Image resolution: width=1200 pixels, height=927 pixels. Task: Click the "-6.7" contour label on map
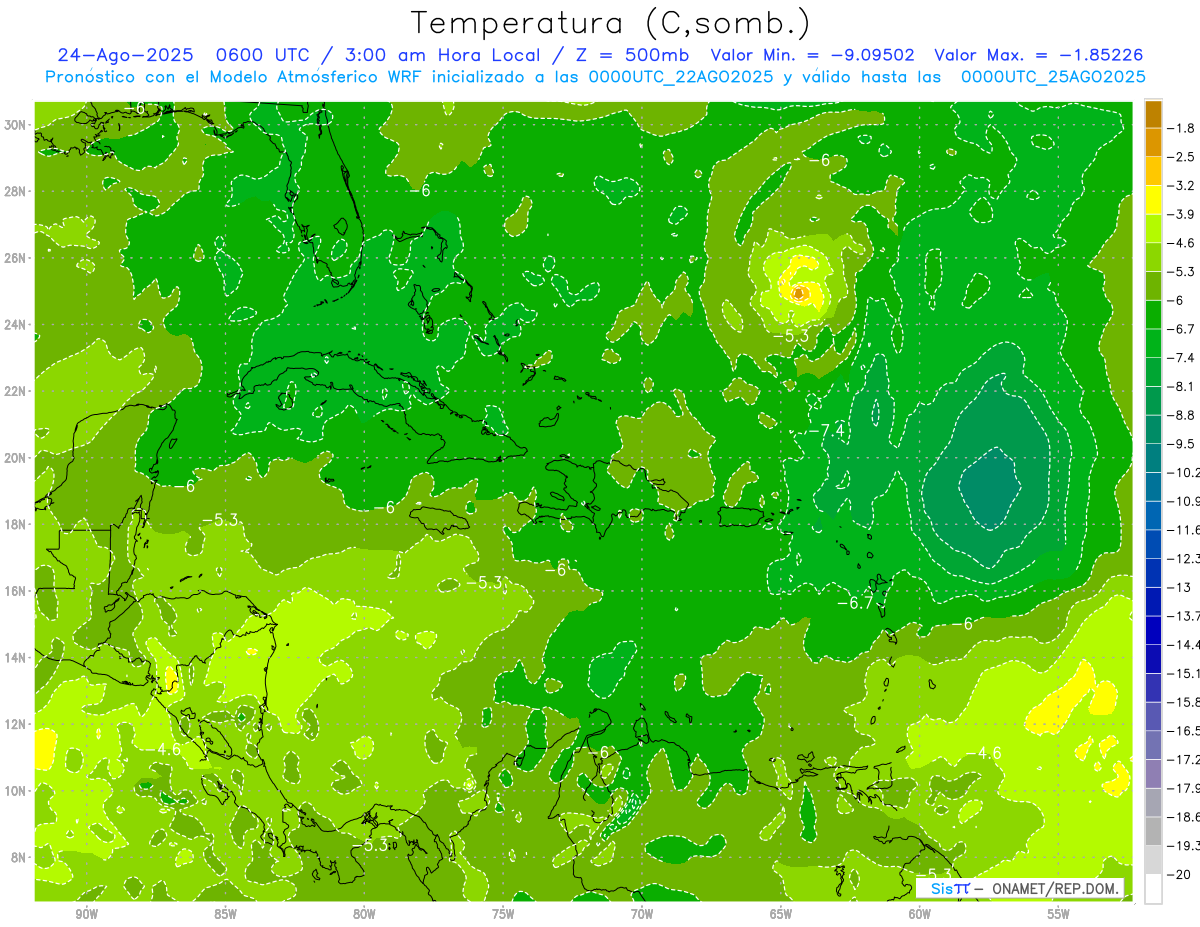tap(855, 603)
